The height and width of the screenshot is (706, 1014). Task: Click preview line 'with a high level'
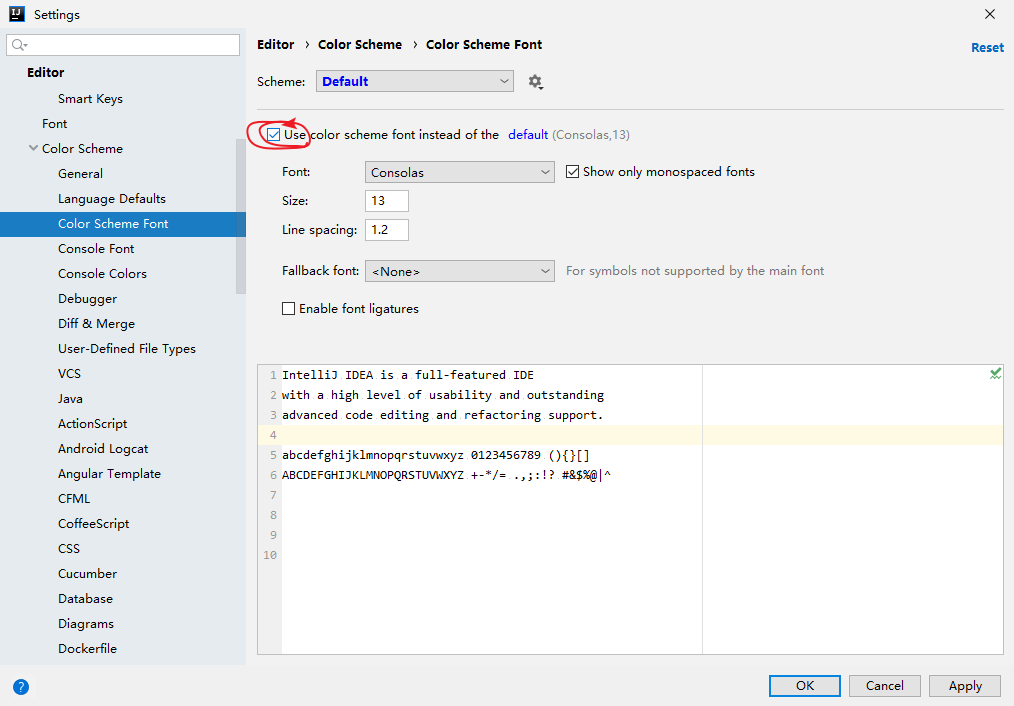click(x=442, y=395)
